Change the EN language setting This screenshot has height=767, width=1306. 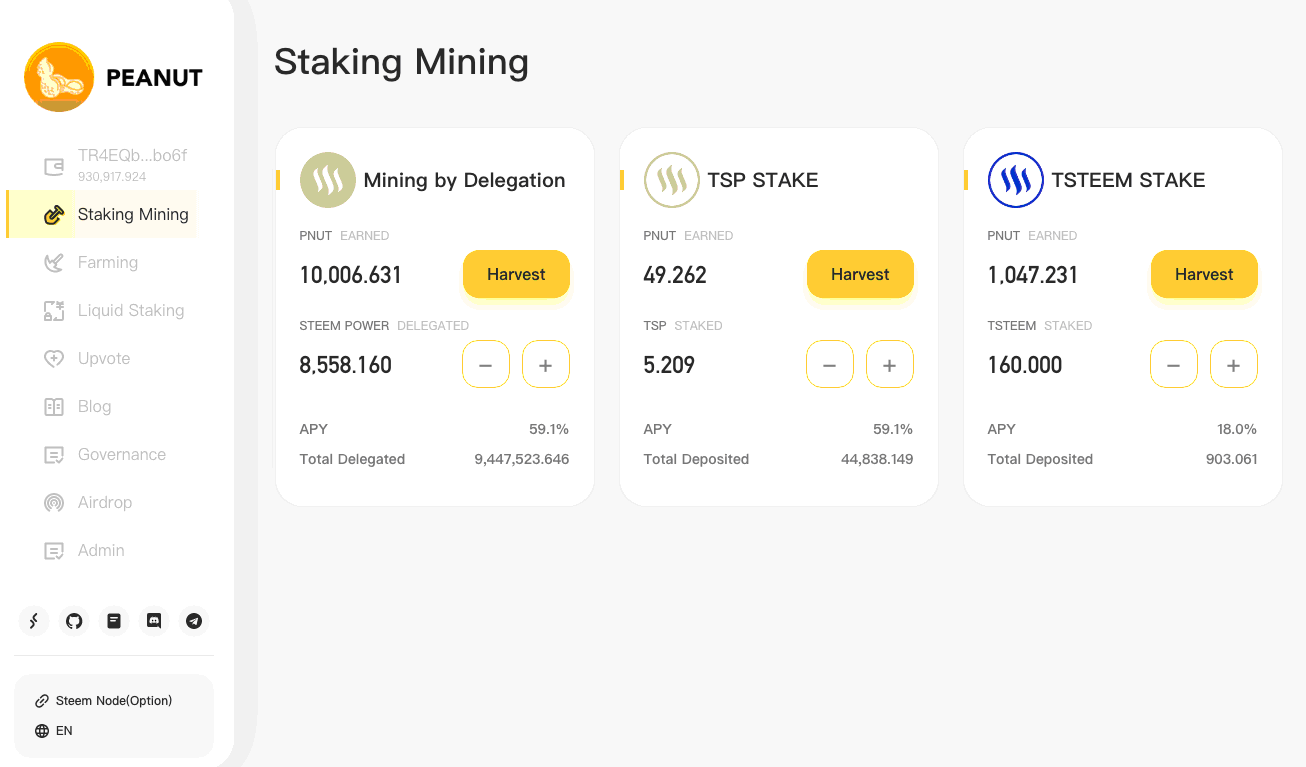tap(64, 731)
